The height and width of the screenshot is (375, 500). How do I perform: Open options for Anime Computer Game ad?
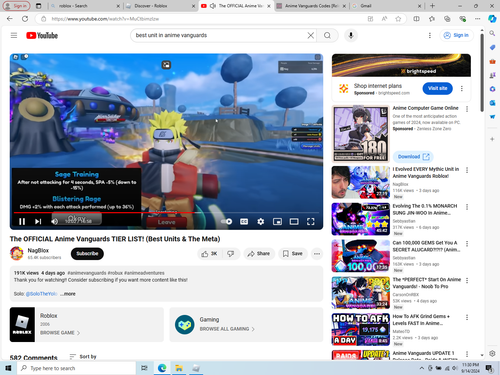pos(467,109)
